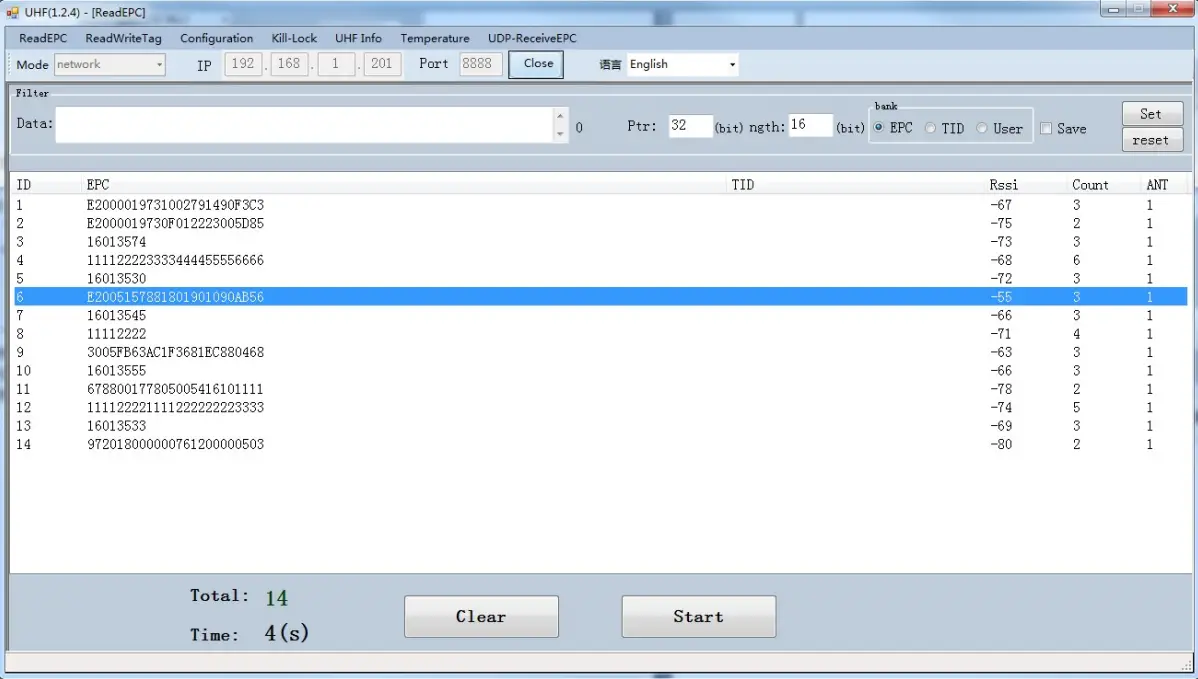Screen dimensions: 1198x679
Task: Select row with EPC 11112222
Action: [x=600, y=334]
